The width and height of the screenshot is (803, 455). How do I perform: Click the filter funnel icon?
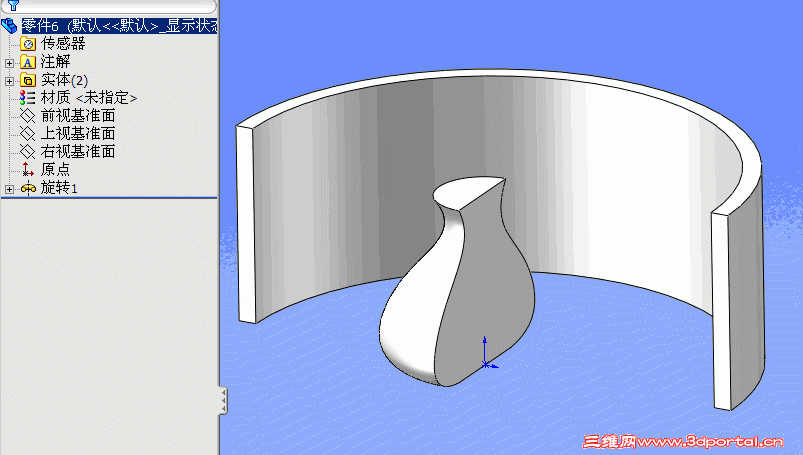pos(13,5)
